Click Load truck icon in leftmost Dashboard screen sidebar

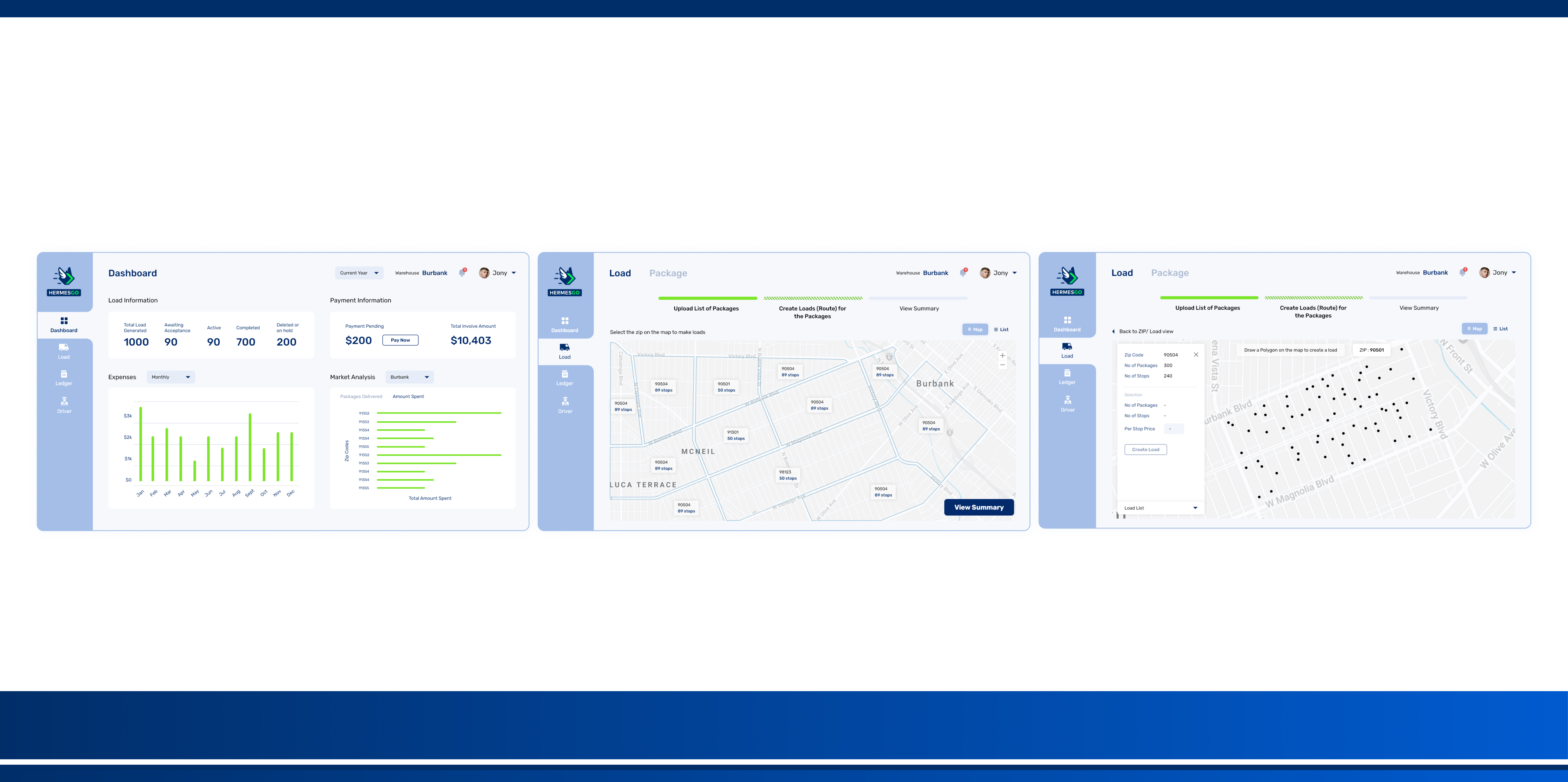[63, 347]
